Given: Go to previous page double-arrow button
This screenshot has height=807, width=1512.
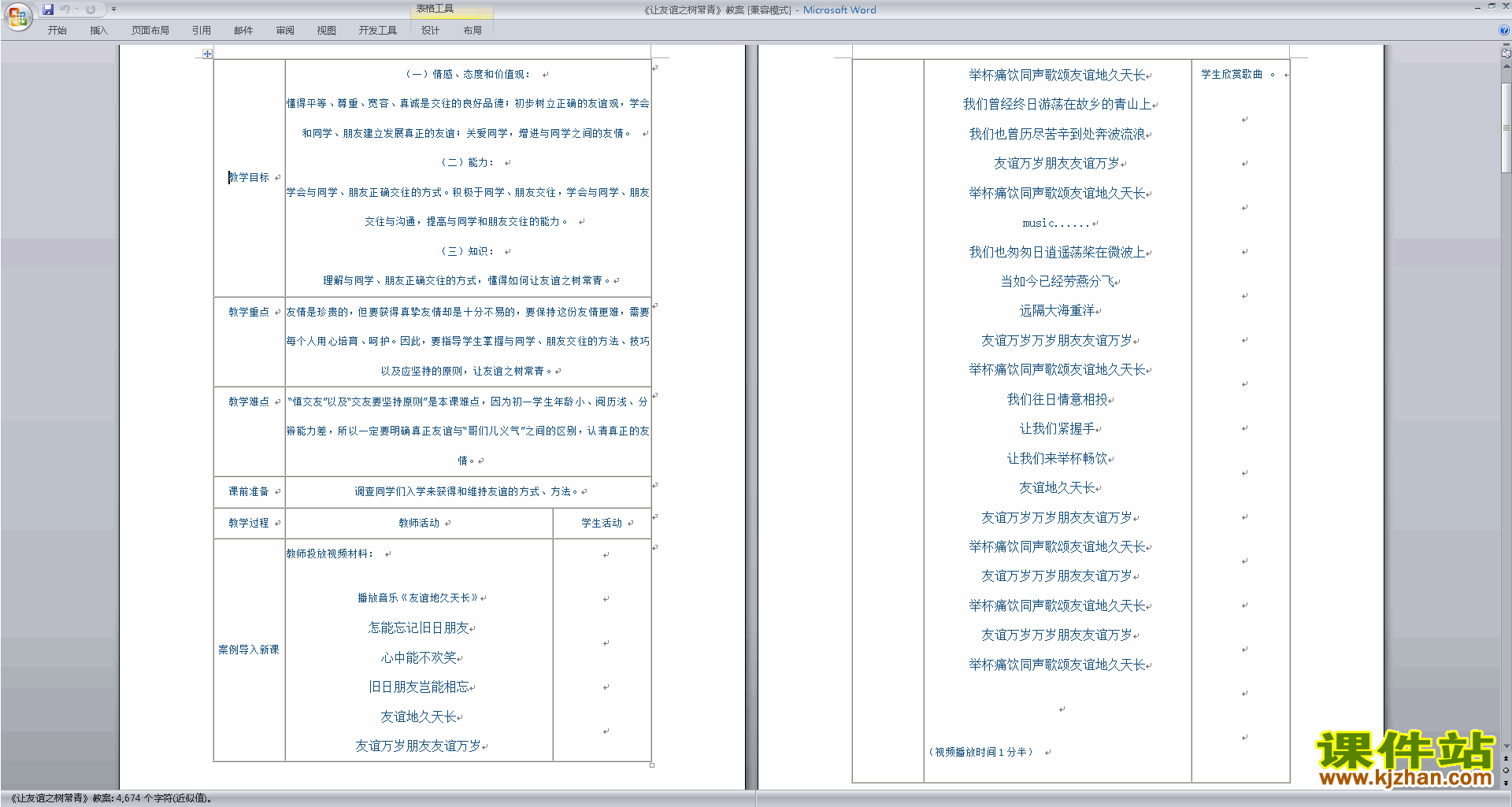Looking at the screenshot, I should coord(1506,758).
